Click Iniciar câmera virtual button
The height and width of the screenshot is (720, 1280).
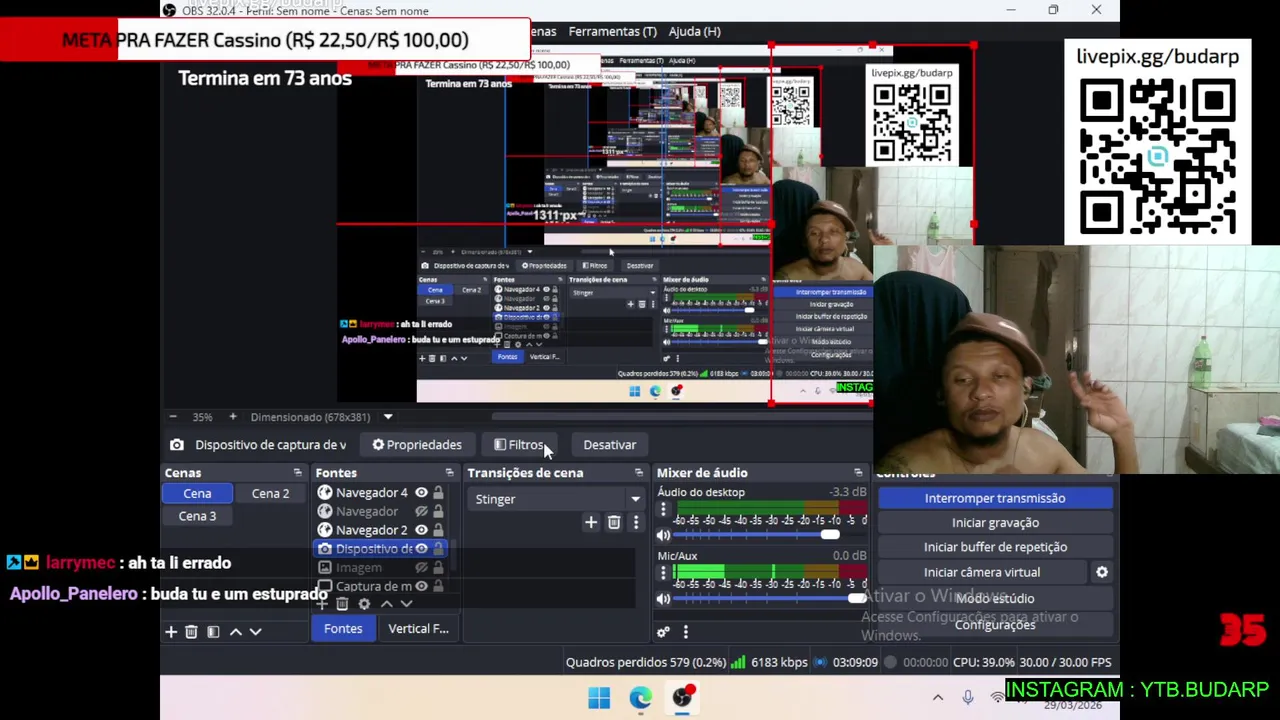[x=982, y=572]
